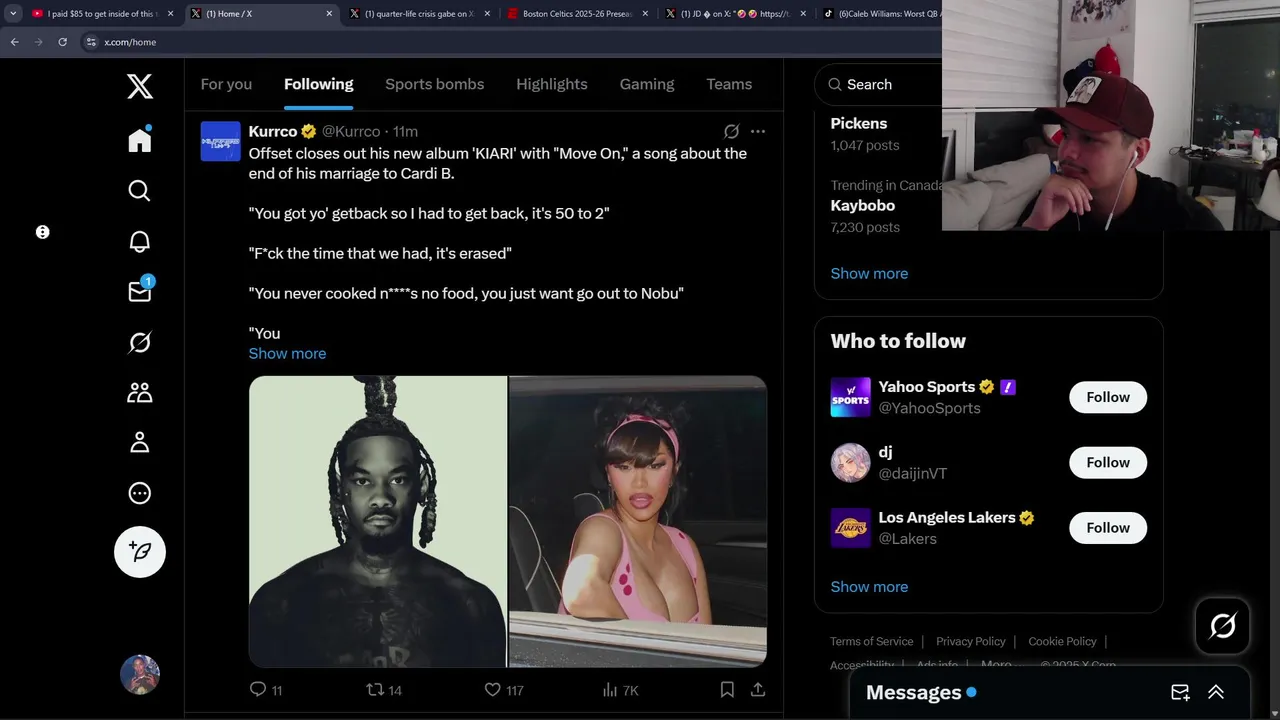Open Communities people icon
This screenshot has height=720, width=1280.
tap(140, 392)
